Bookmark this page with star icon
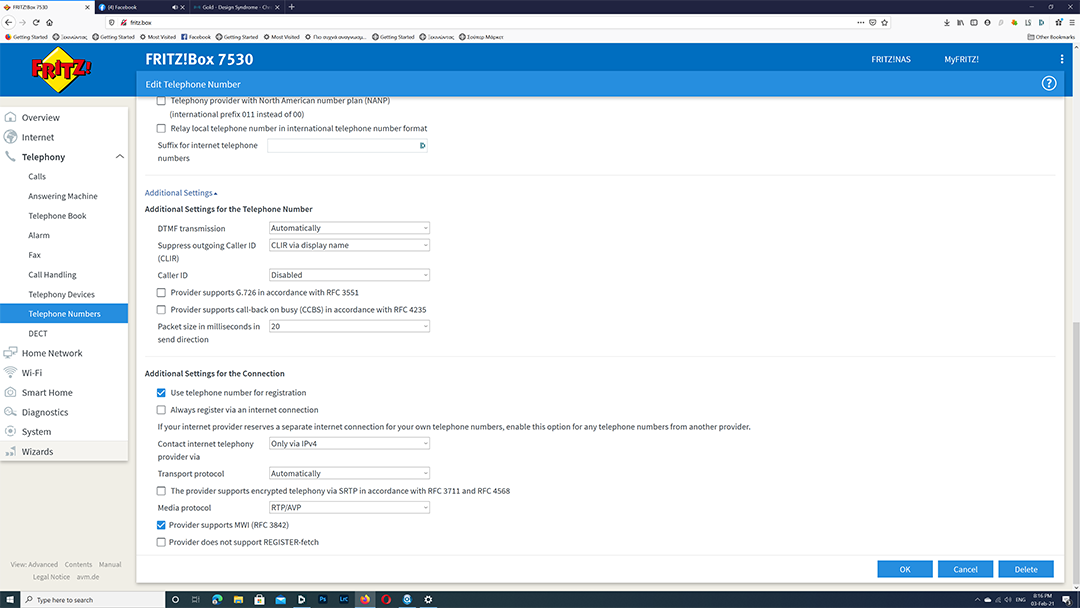The width and height of the screenshot is (1080, 608). [x=884, y=22]
